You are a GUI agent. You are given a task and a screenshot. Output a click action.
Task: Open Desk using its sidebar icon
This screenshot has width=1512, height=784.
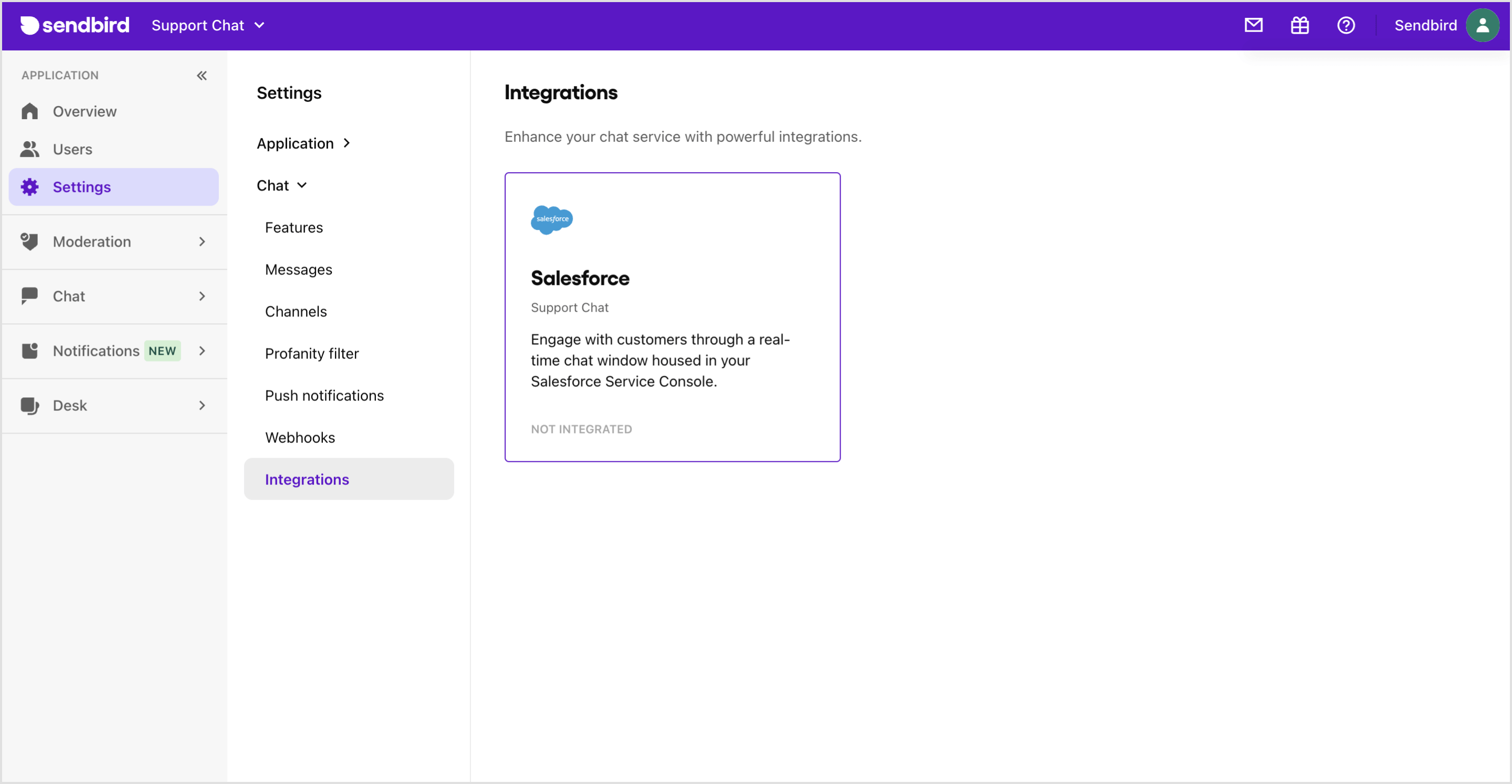click(x=30, y=405)
